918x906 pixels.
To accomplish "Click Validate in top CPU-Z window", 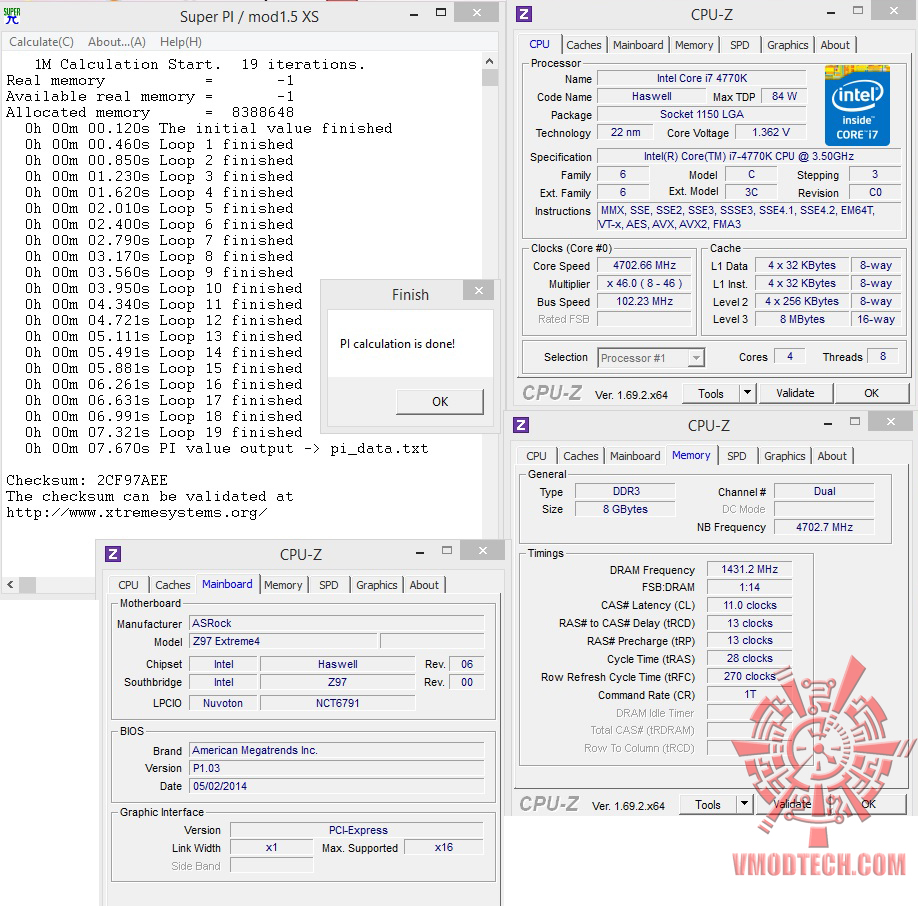I will 795,393.
